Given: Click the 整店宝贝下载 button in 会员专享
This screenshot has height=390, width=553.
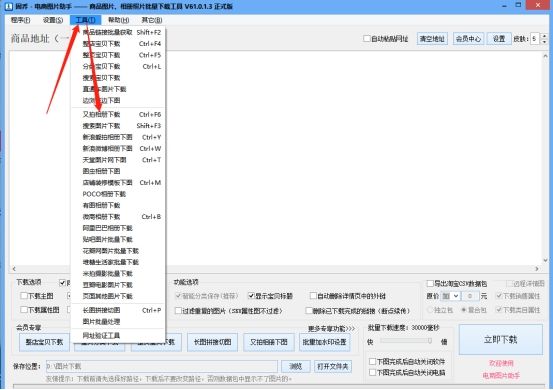Looking at the screenshot, I should click(x=44, y=342).
